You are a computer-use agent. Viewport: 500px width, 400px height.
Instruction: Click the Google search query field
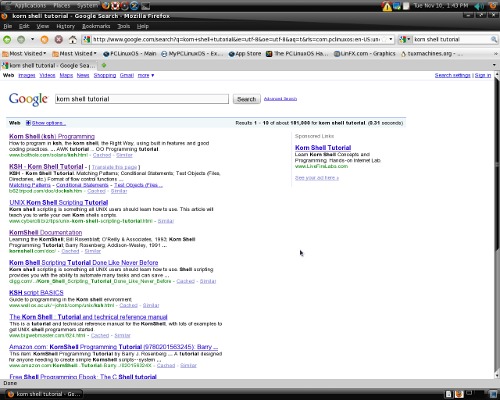click(142, 99)
